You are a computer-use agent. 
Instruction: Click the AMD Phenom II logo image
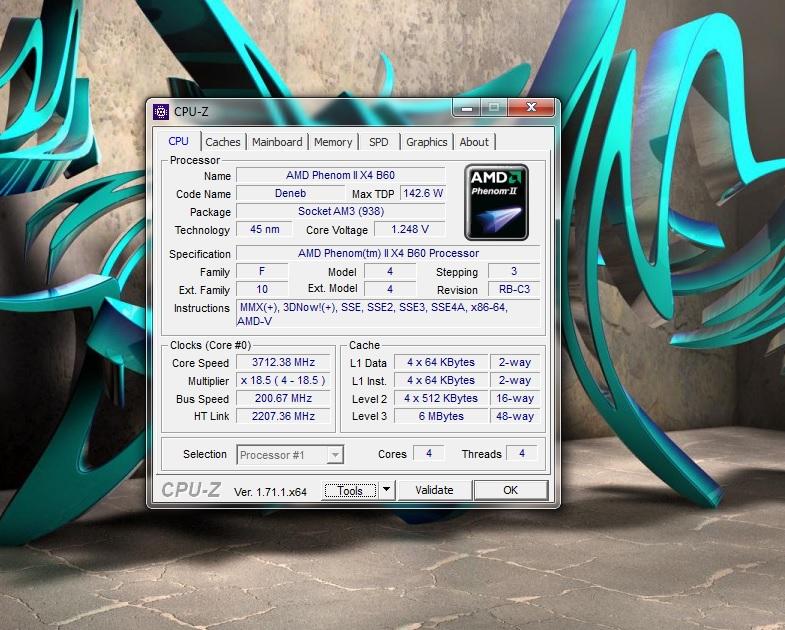pyautogui.click(x=497, y=202)
